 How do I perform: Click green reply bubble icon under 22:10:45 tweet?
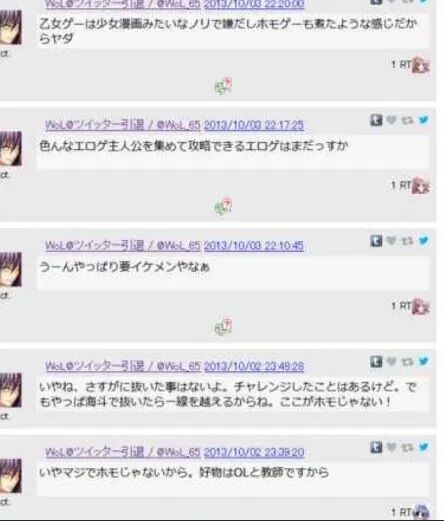pyautogui.click(x=223, y=327)
